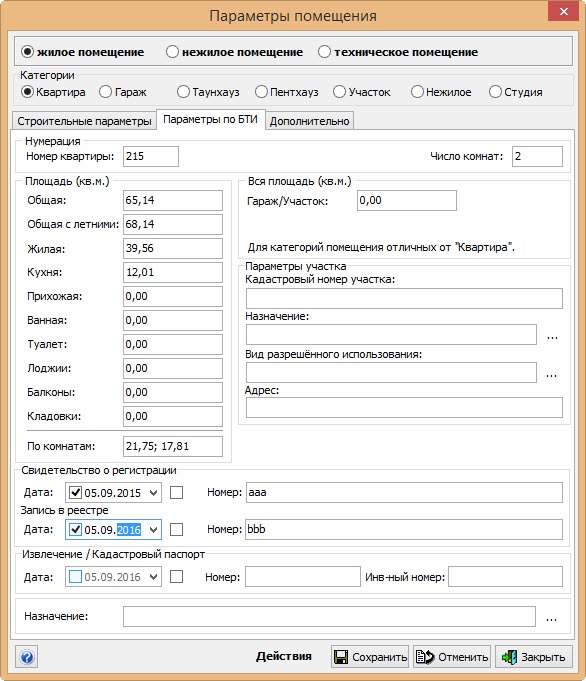Viewport: 586px width, 681px height.
Task: Click the Номер квартиры field
Action: (151, 156)
